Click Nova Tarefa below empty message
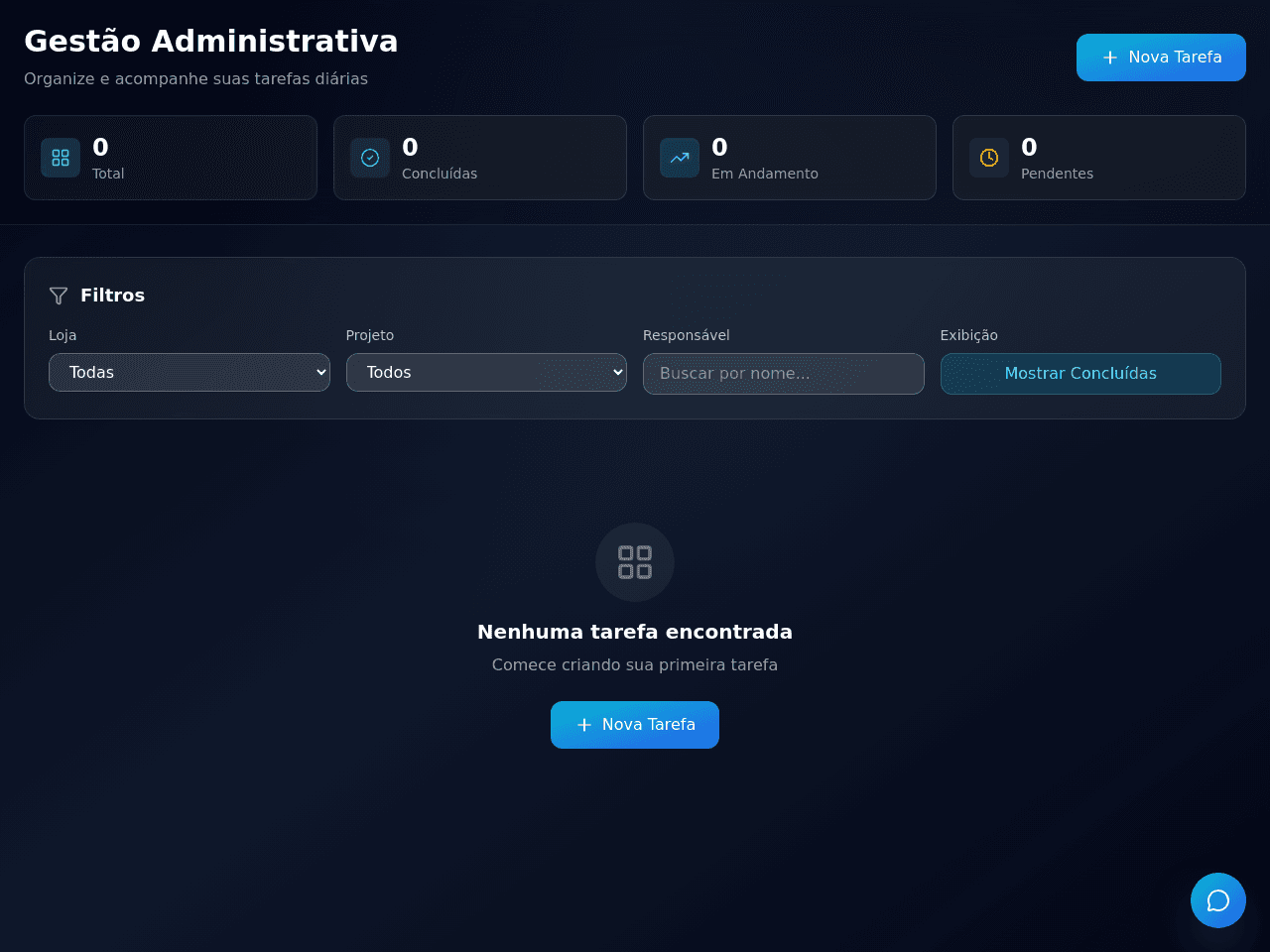 click(x=635, y=725)
